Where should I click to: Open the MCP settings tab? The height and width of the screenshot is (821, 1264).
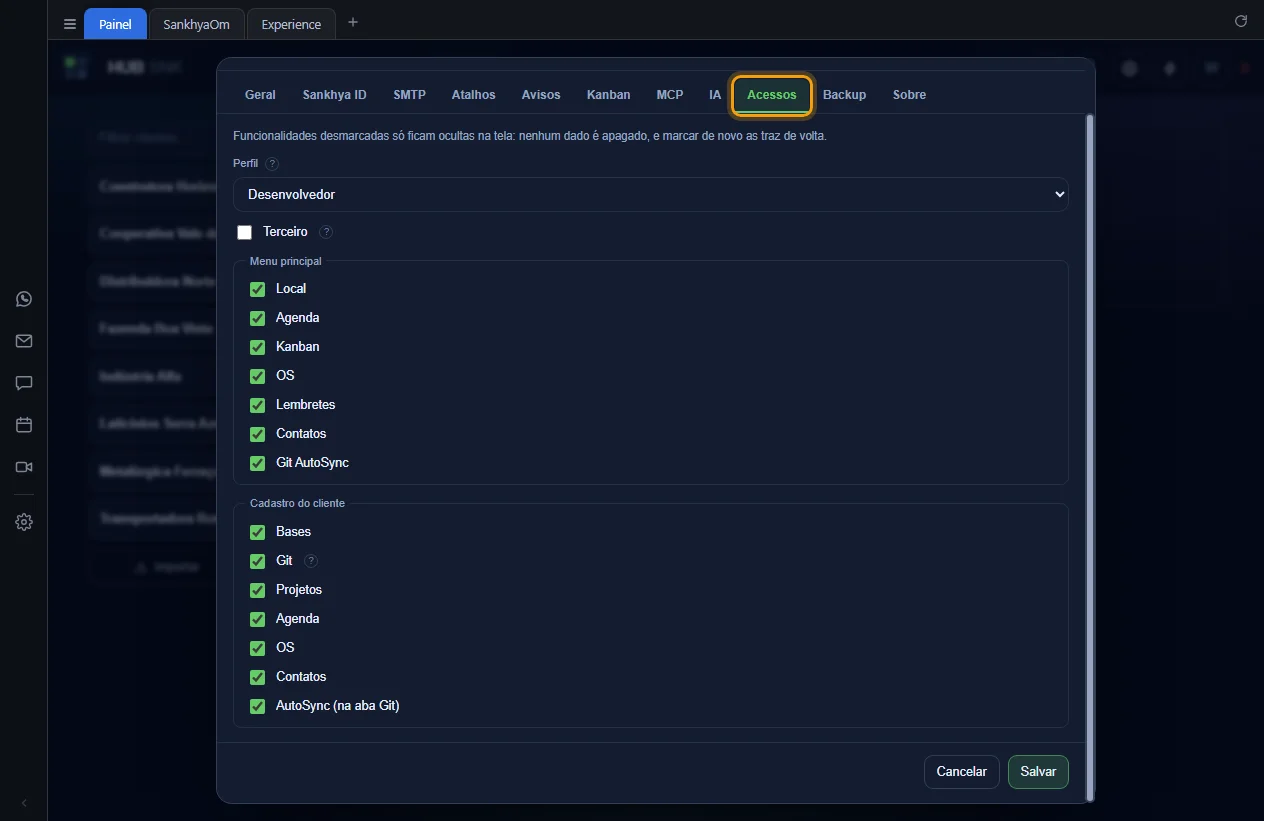(x=670, y=95)
